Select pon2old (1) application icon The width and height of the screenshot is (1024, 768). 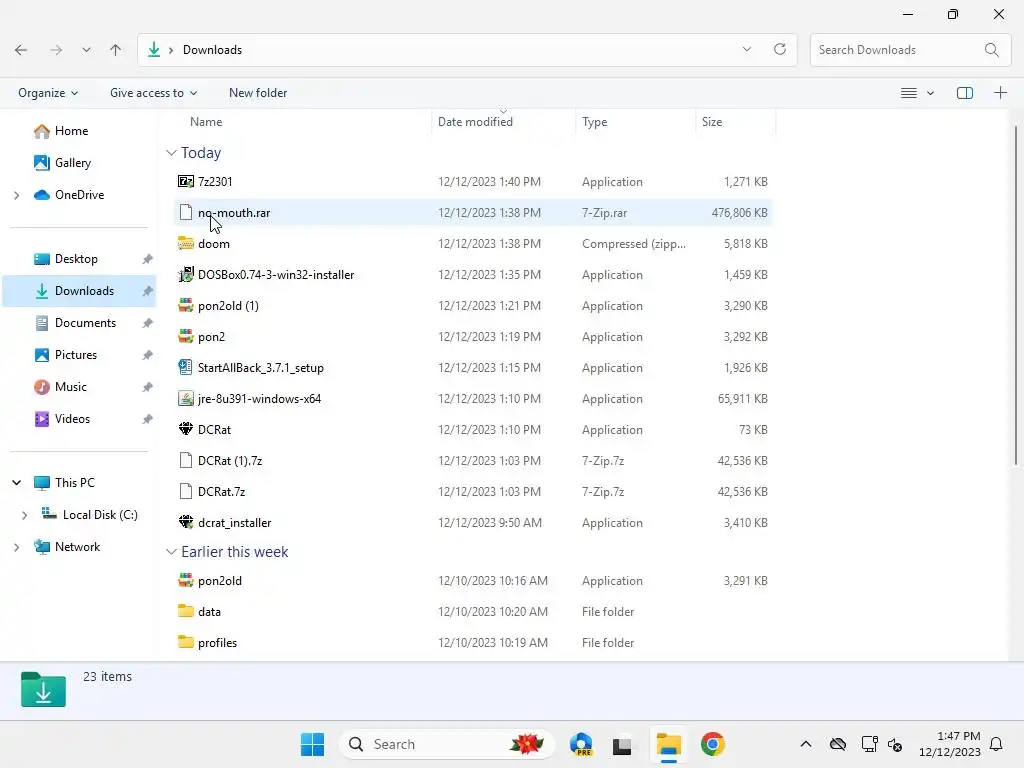point(186,306)
